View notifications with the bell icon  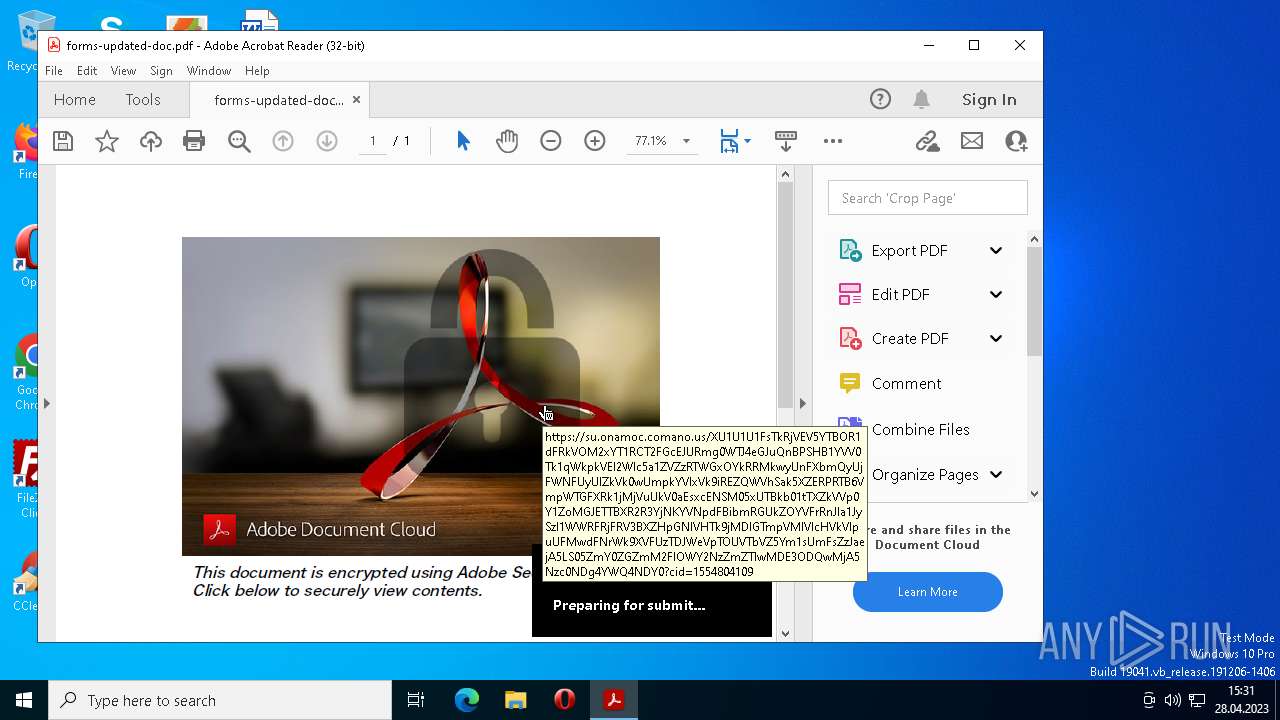[x=921, y=99]
